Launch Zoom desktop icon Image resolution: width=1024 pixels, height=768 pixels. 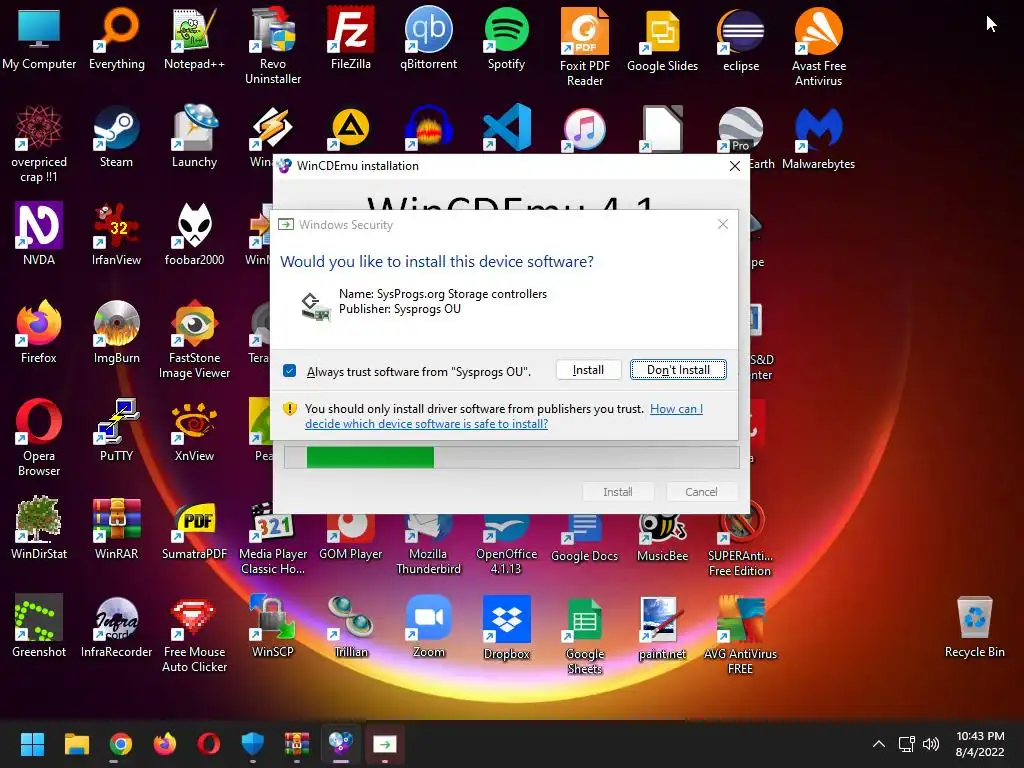coord(428,626)
